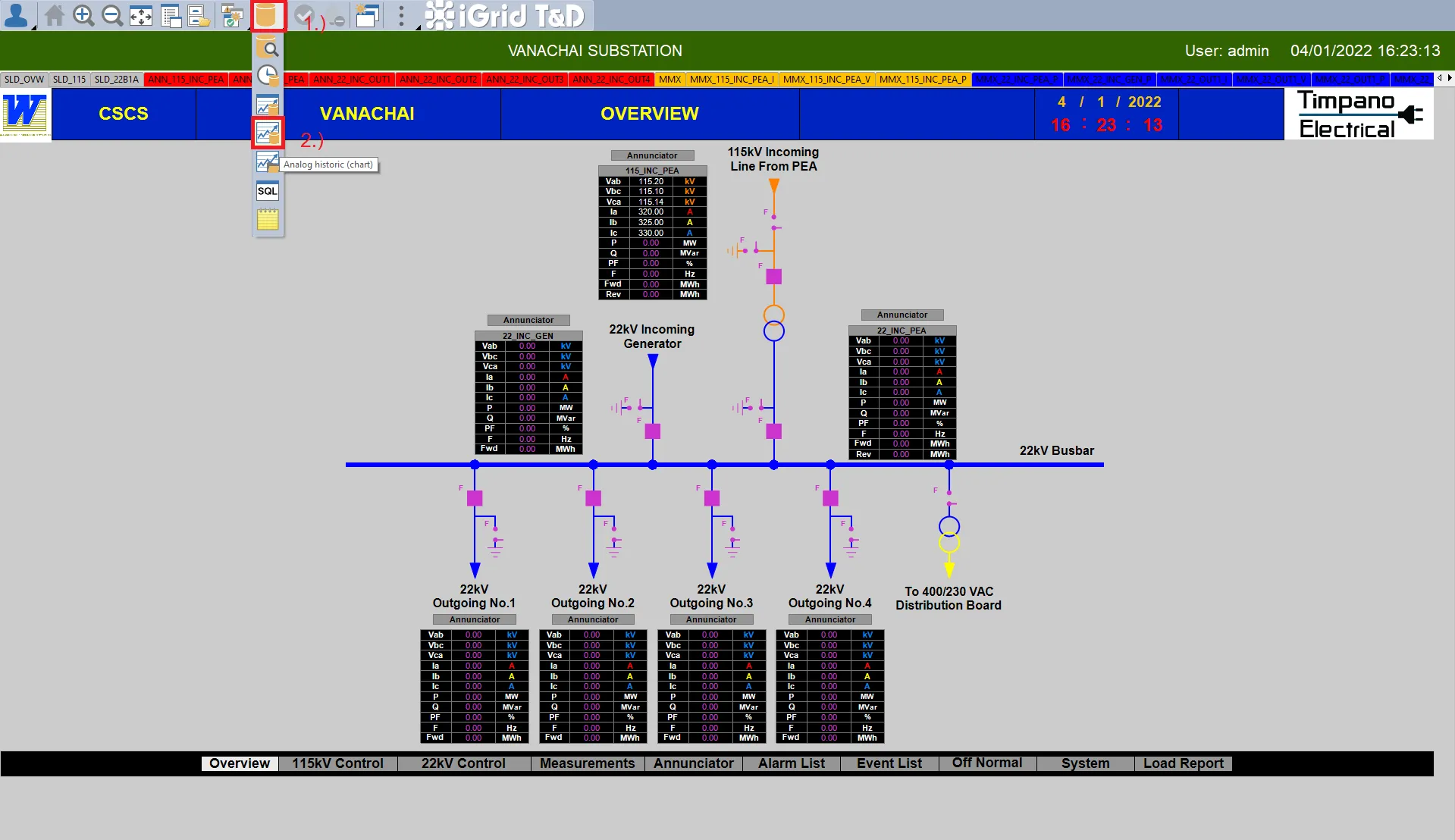Select the 115kV incoming line breaker square
Screen dimensions: 1455x840
click(x=773, y=277)
